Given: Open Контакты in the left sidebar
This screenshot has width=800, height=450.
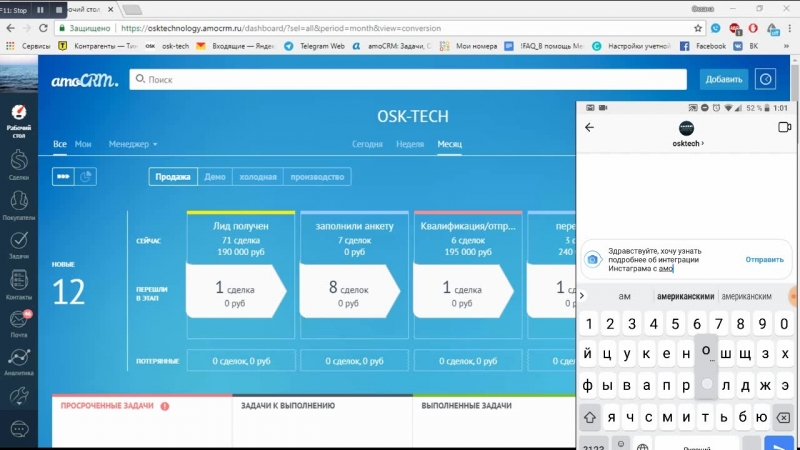Looking at the screenshot, I should coord(18,284).
